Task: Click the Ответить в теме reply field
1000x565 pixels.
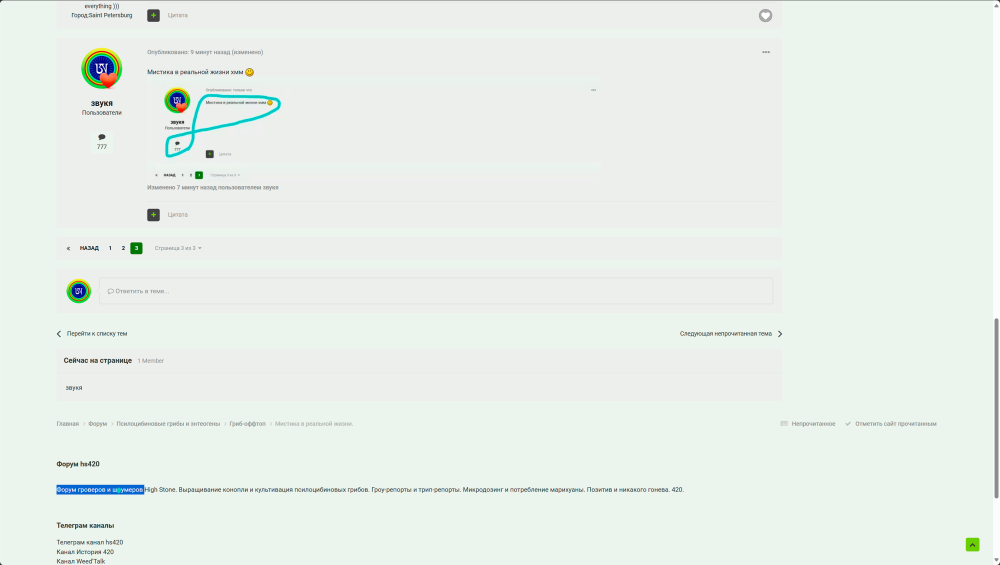Action: pyautogui.click(x=436, y=291)
